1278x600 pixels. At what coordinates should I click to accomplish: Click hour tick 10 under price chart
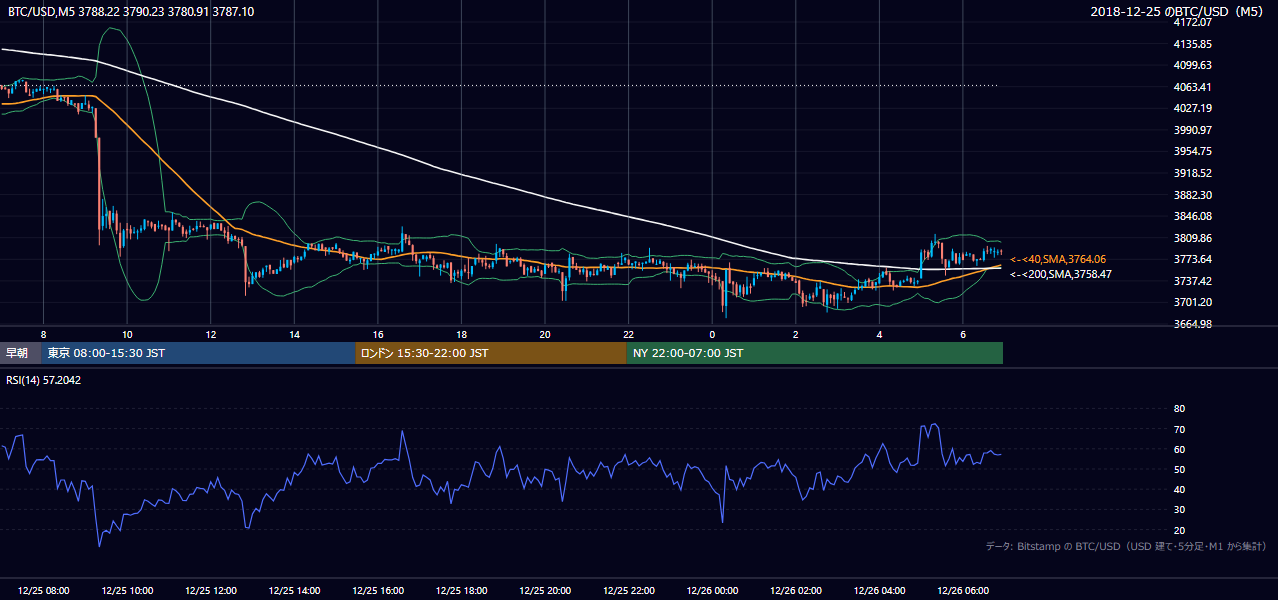(x=127, y=334)
